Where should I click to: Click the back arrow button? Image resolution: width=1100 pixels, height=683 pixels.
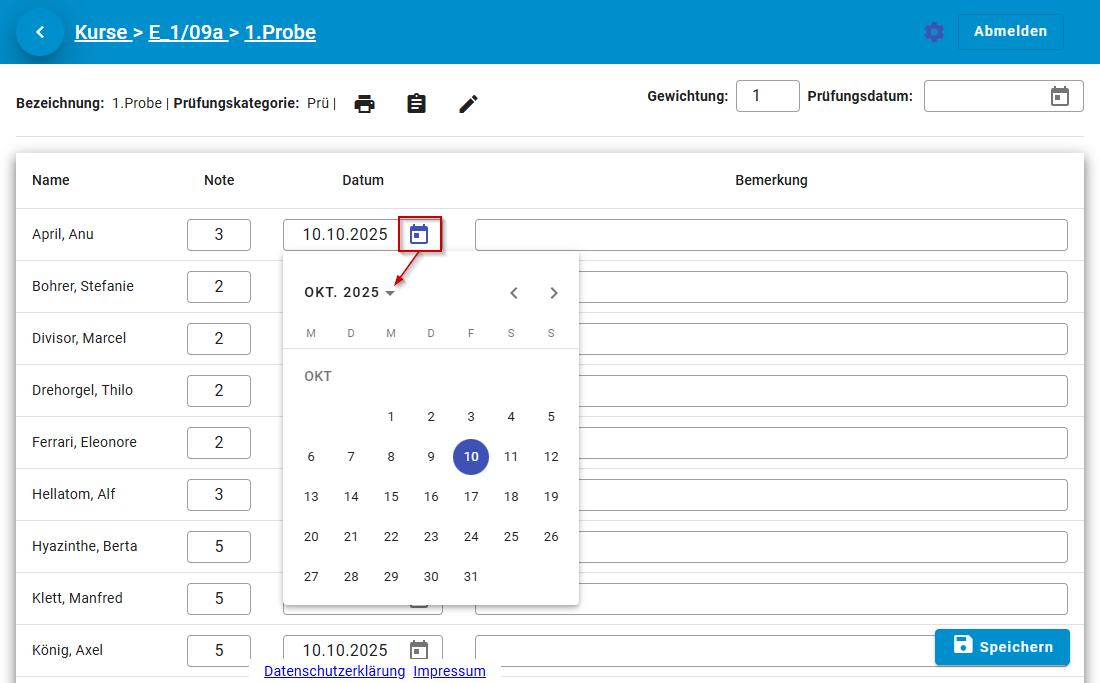click(40, 32)
